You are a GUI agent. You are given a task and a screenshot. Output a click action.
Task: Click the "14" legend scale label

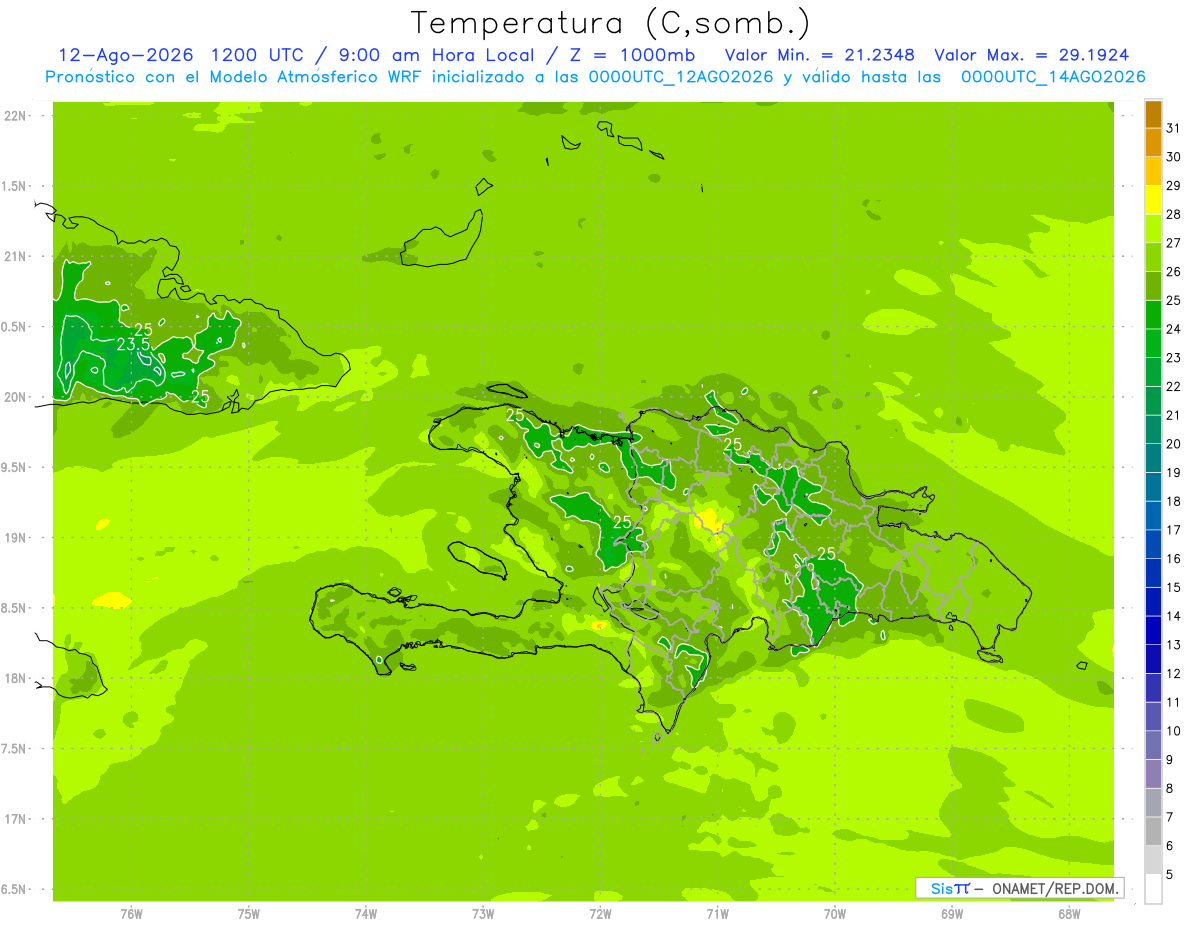[1174, 616]
